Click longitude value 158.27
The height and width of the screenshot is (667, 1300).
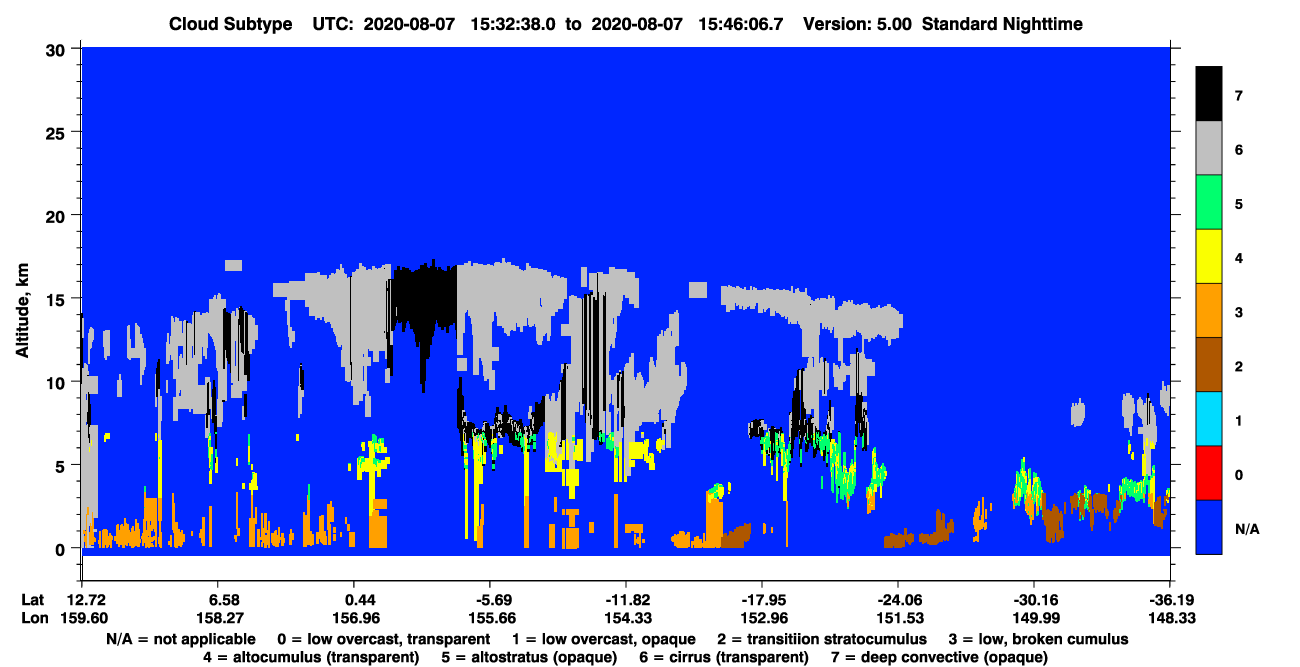click(219, 619)
